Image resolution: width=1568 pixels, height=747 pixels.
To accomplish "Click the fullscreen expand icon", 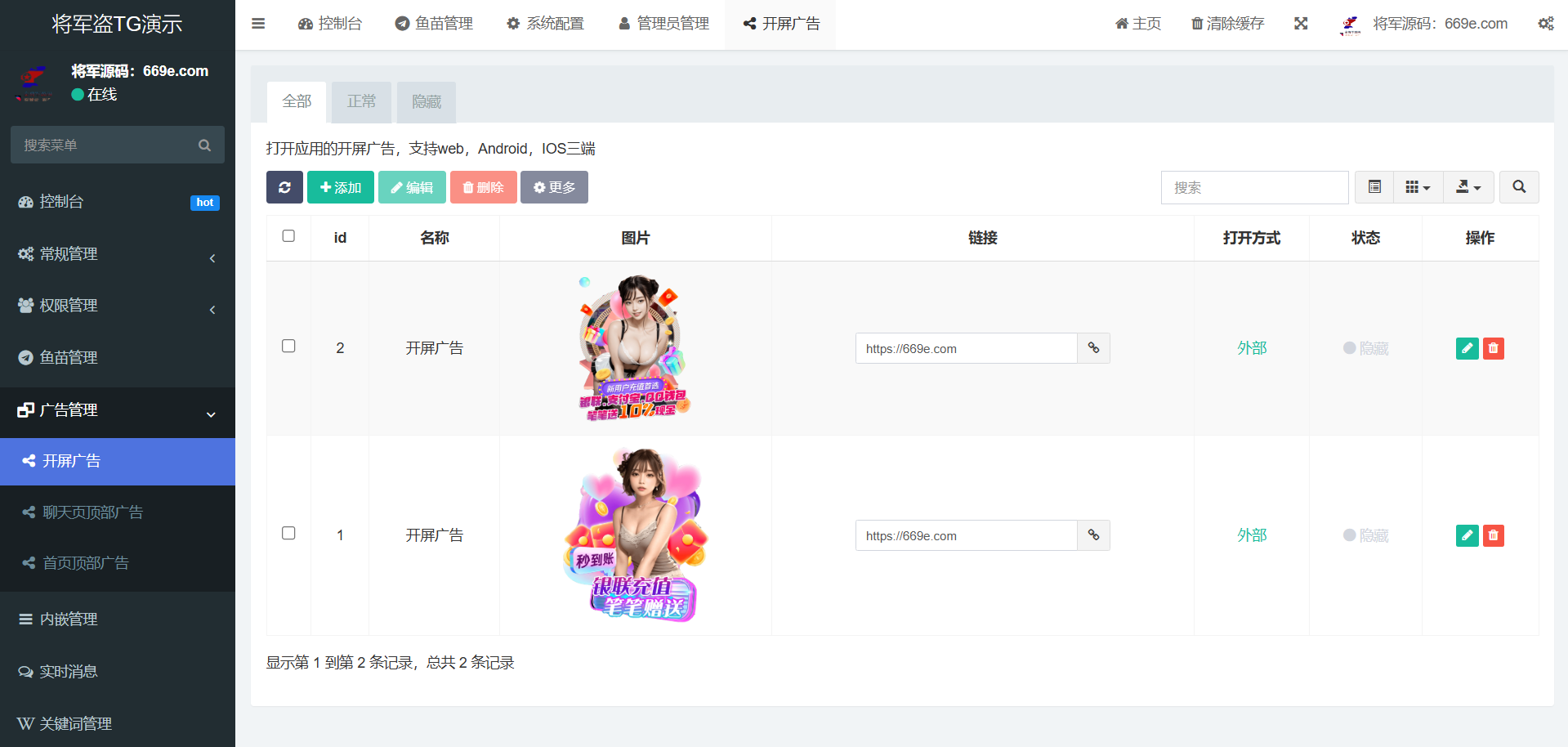I will pyautogui.click(x=1301, y=24).
